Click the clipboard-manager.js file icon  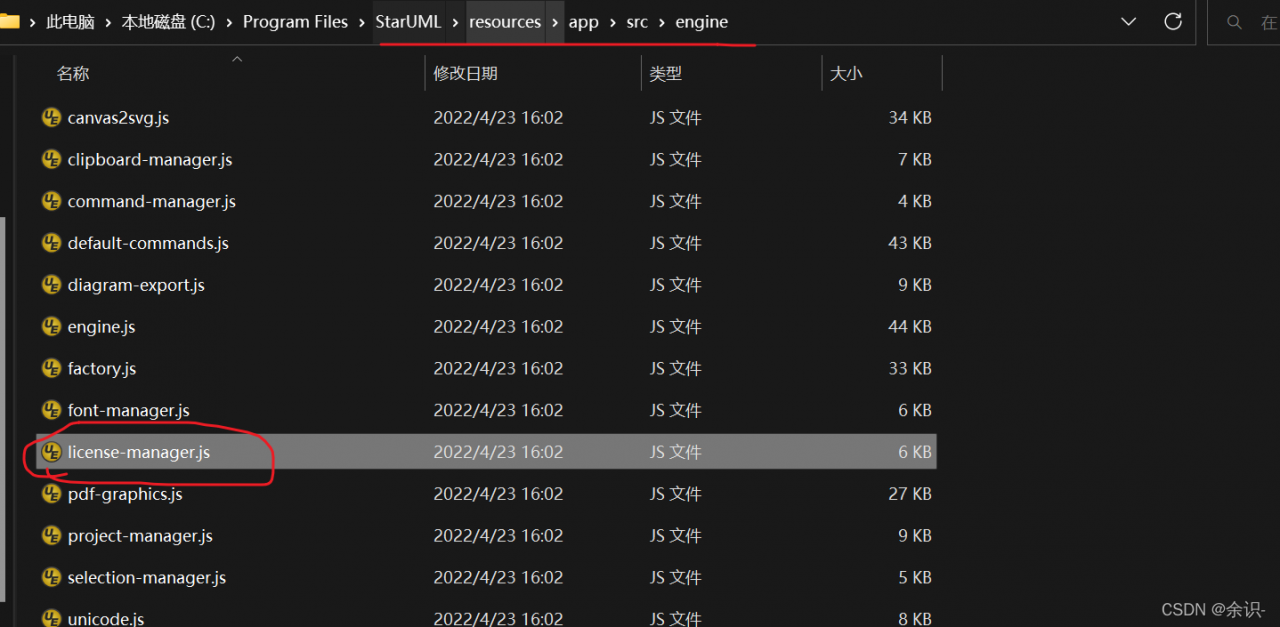[x=52, y=160]
